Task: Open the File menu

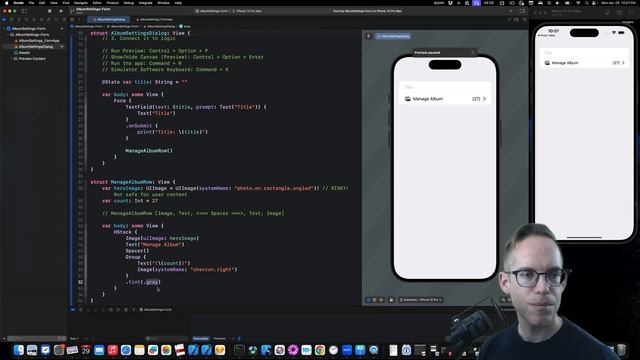Action: tap(31, 3)
